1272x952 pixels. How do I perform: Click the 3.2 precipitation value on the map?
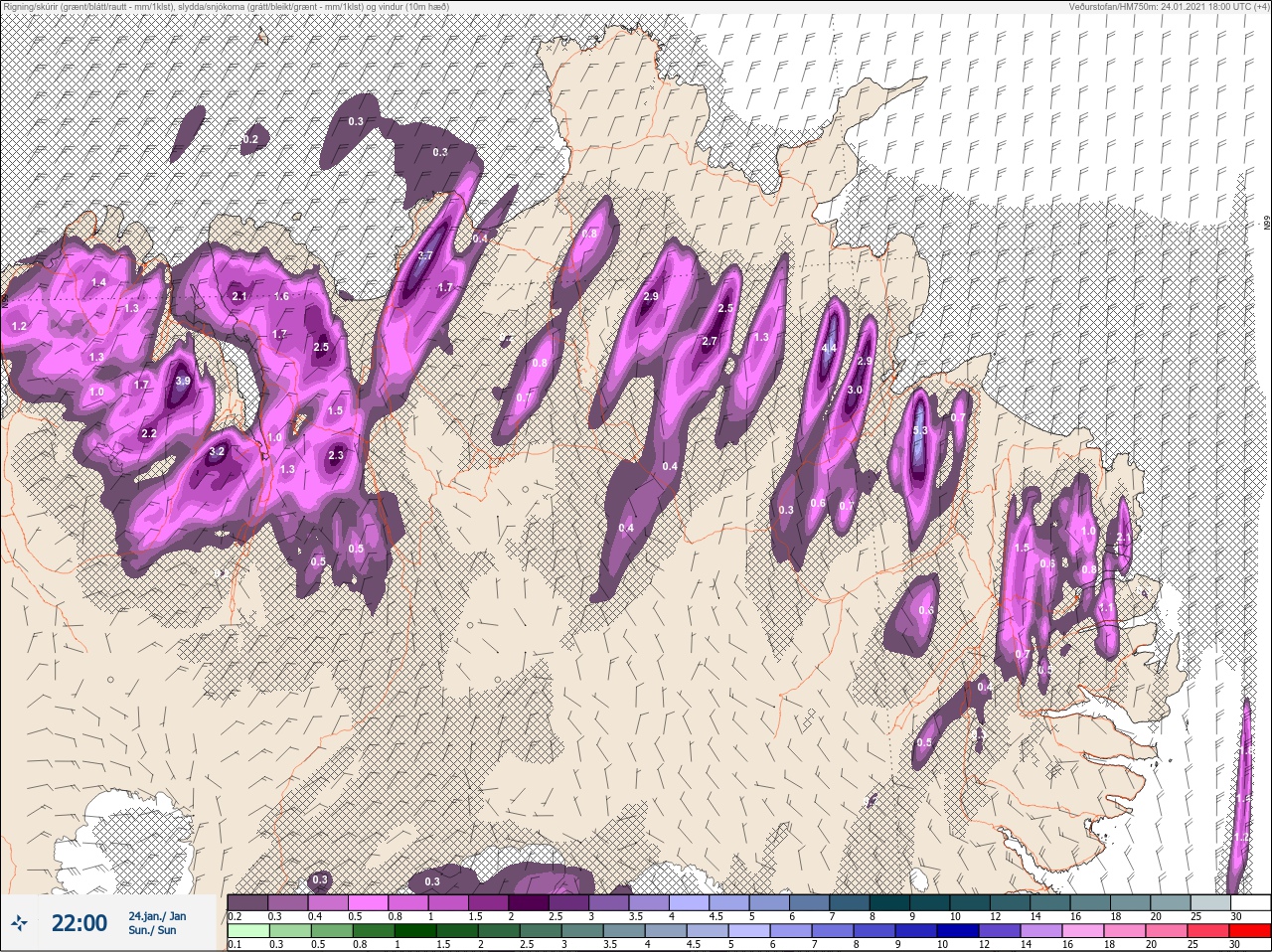coord(218,452)
